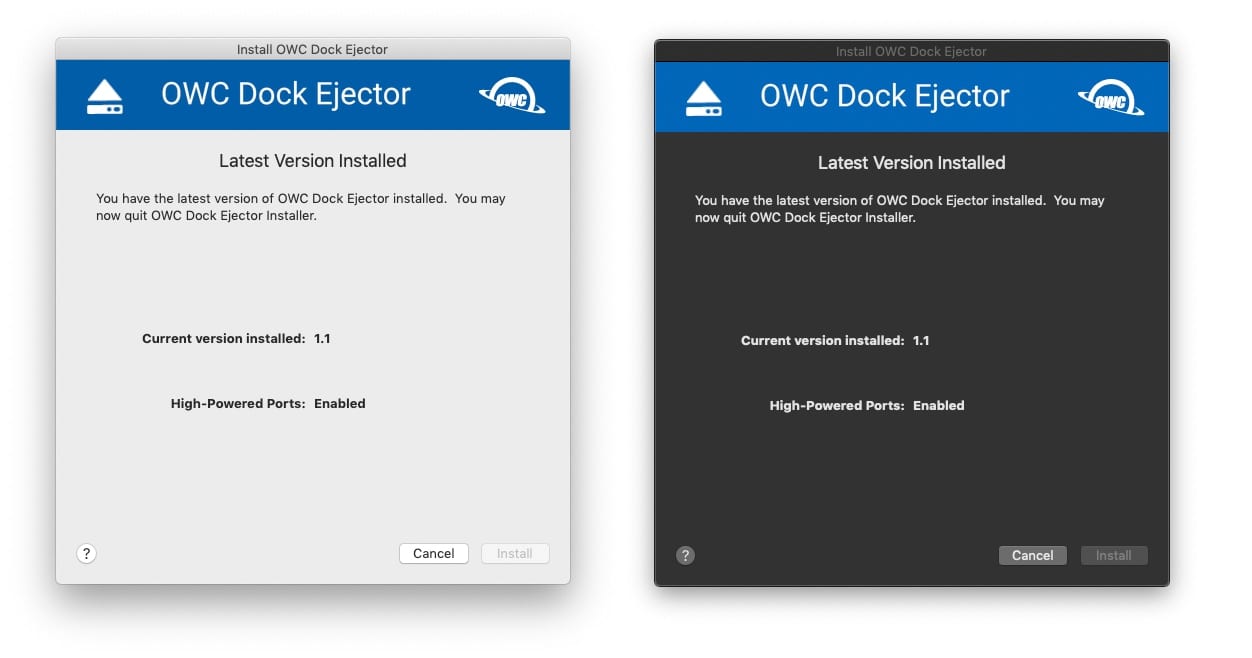Click the OWC logo in light window header
The image size is (1252, 658).
tap(511, 97)
